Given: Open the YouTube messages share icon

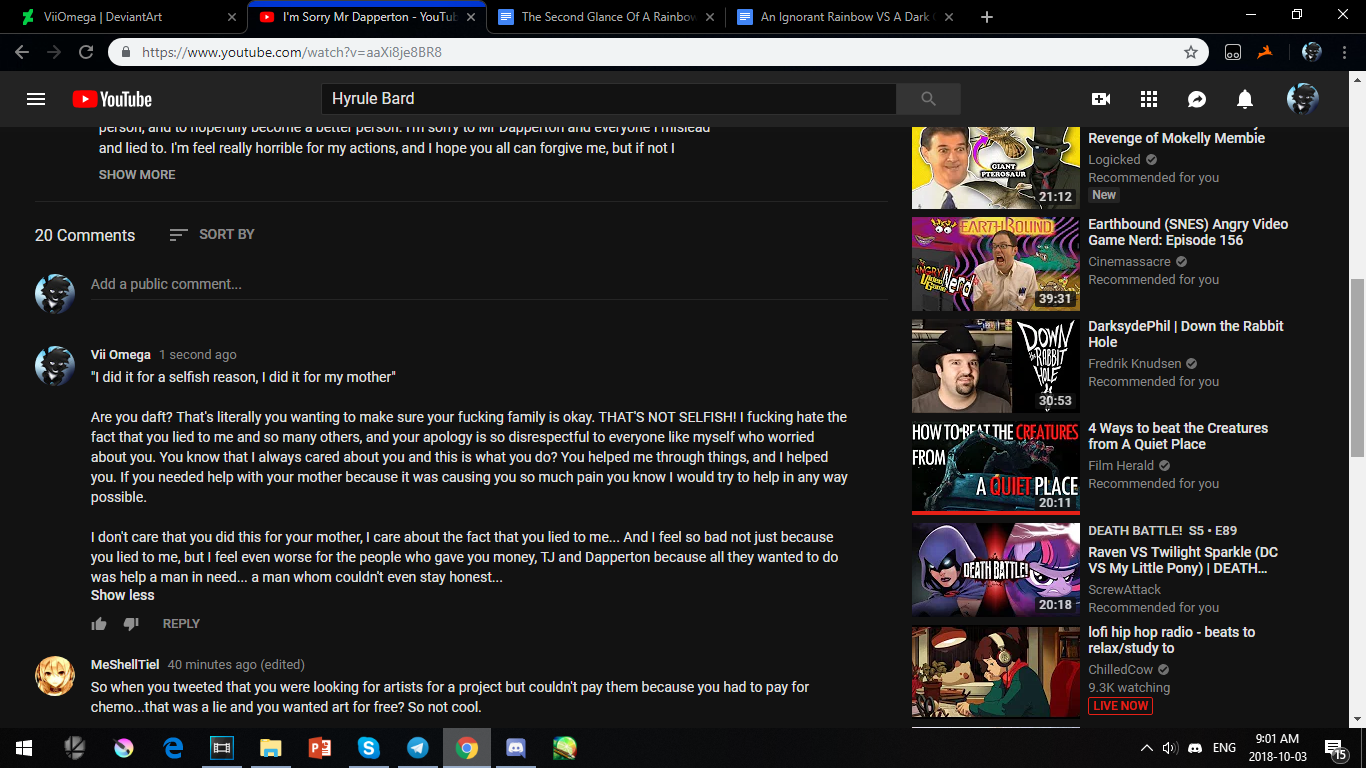Looking at the screenshot, I should click(x=1197, y=99).
